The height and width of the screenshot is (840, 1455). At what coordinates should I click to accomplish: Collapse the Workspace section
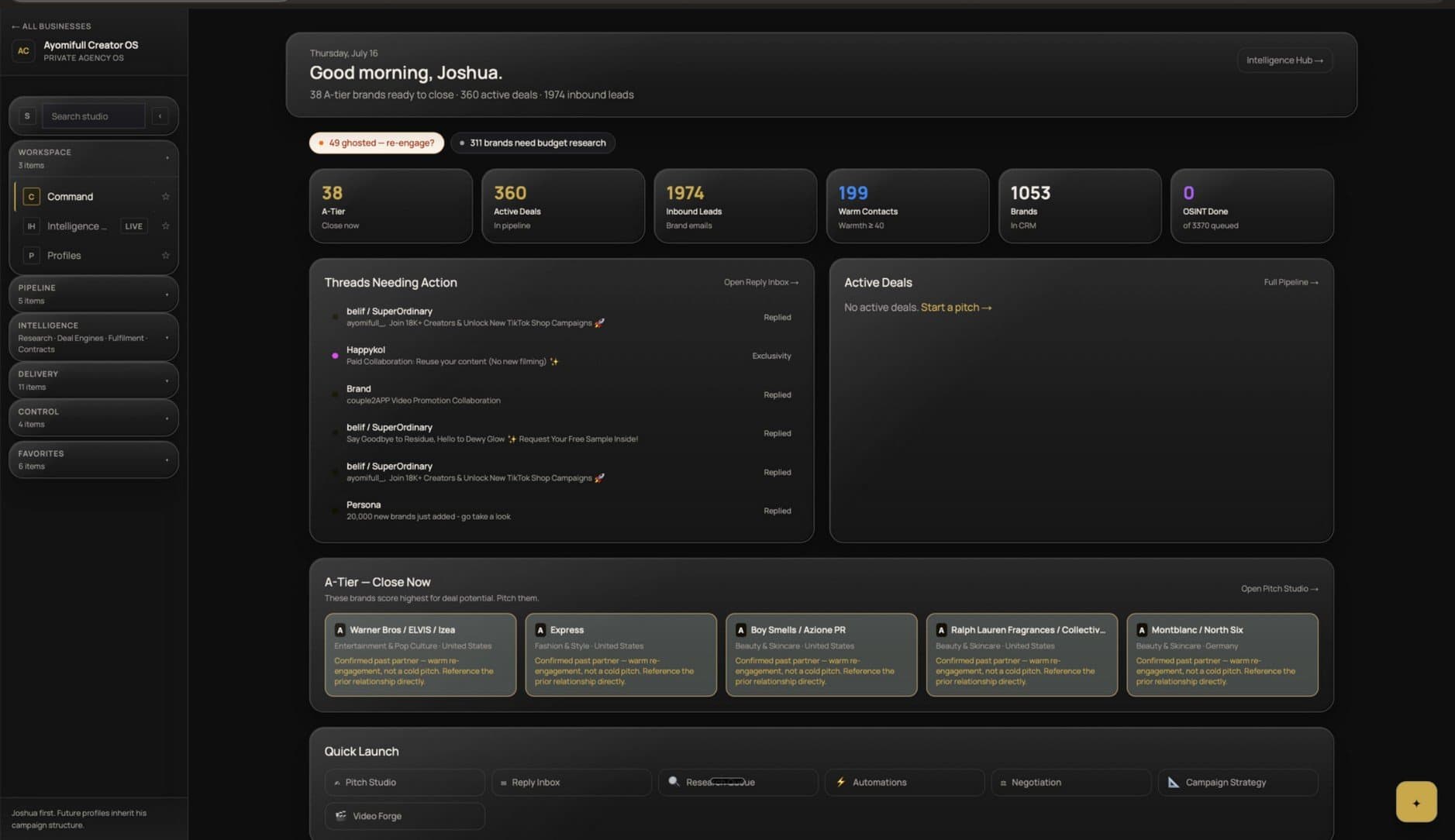click(94, 158)
